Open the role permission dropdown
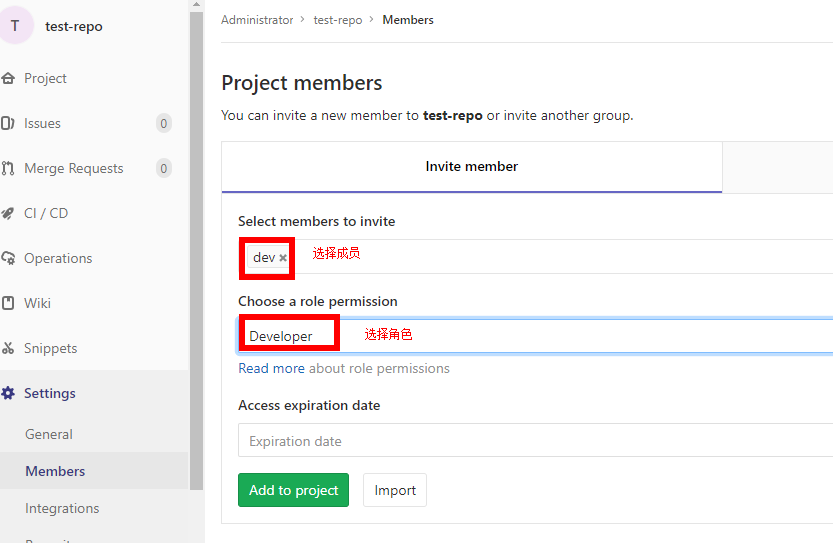This screenshot has width=833, height=543. pyautogui.click(x=536, y=336)
